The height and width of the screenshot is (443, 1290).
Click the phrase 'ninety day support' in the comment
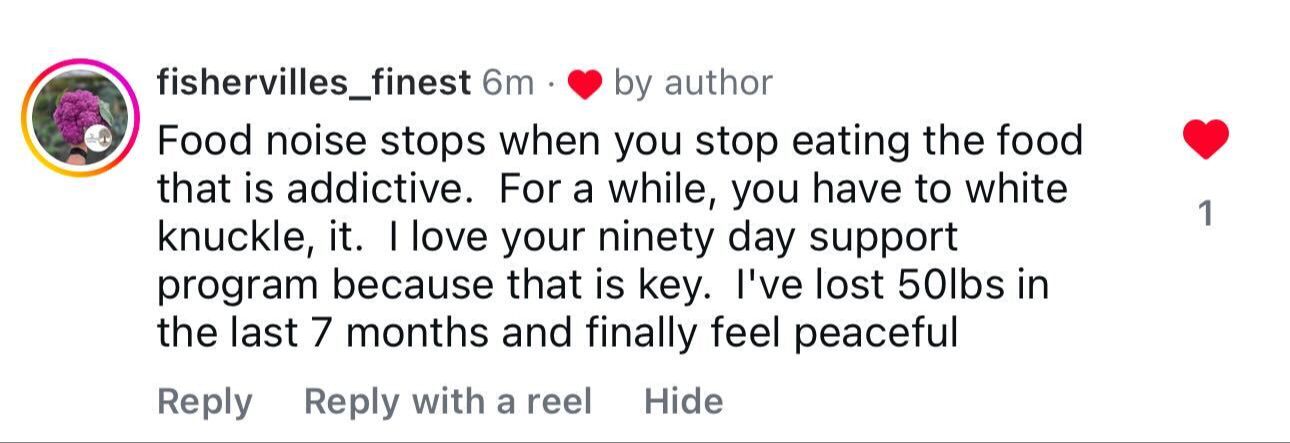click(784, 237)
